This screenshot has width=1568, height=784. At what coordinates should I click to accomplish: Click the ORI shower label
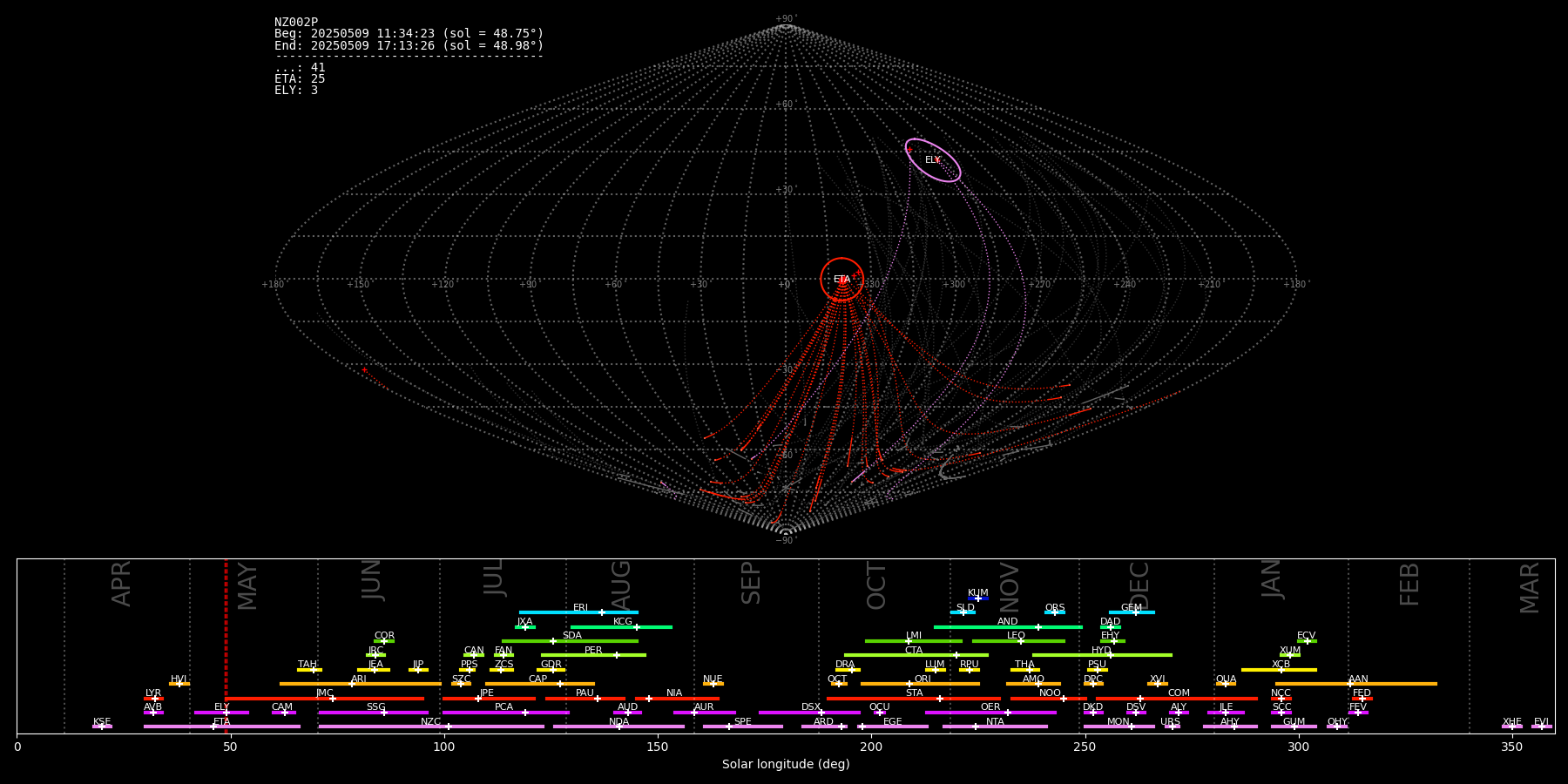pyautogui.click(x=923, y=679)
